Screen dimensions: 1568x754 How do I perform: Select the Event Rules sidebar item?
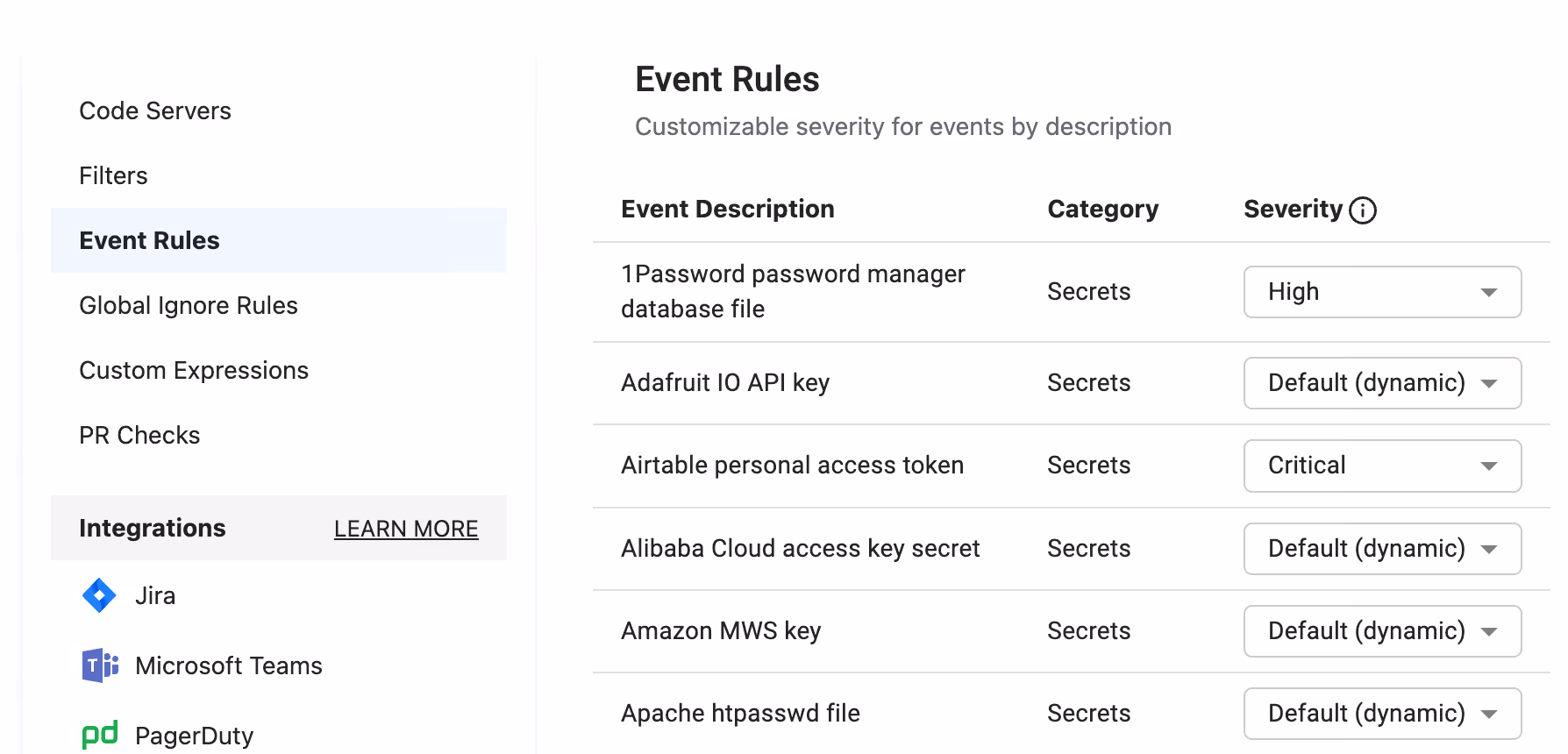tap(149, 239)
